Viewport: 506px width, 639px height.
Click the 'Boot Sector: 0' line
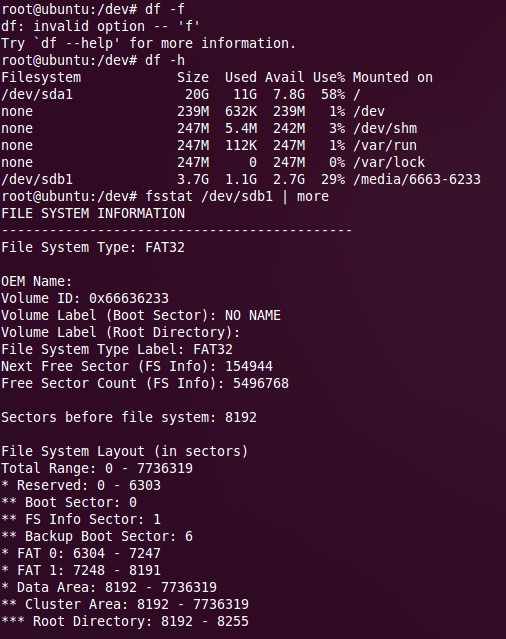(x=69, y=502)
